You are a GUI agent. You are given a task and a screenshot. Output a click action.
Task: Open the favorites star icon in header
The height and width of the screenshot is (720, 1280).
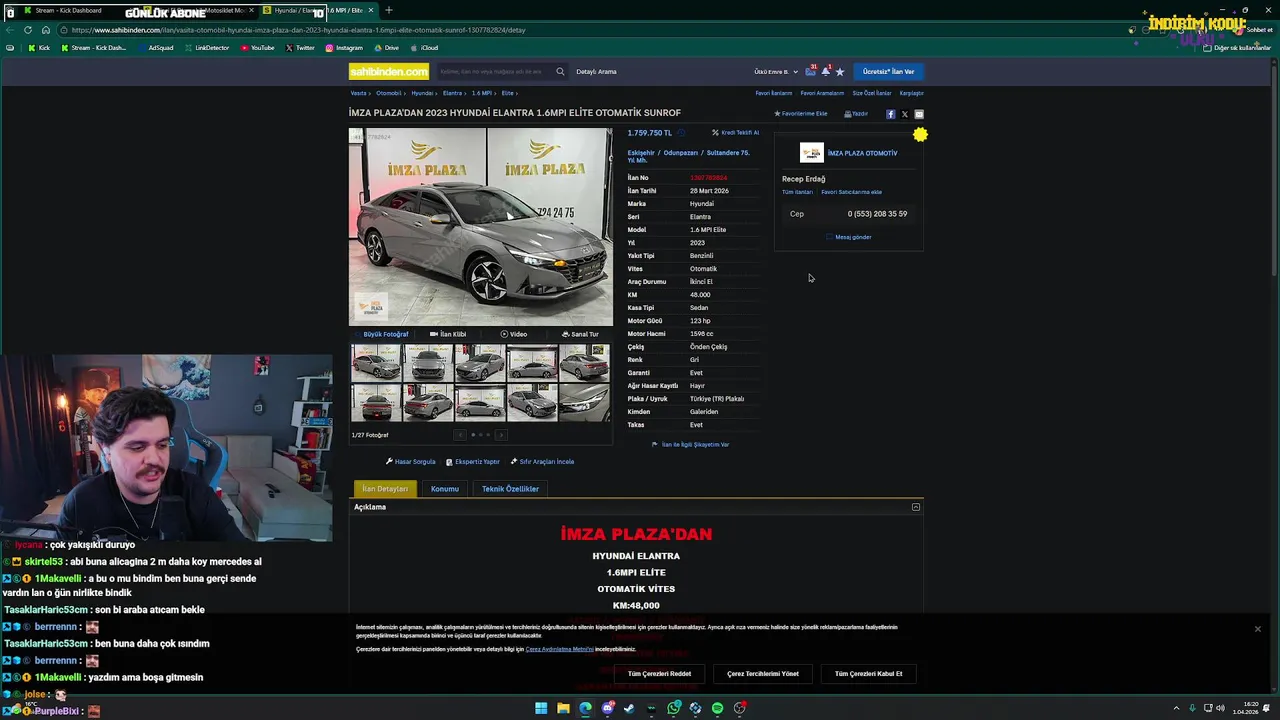(x=840, y=72)
